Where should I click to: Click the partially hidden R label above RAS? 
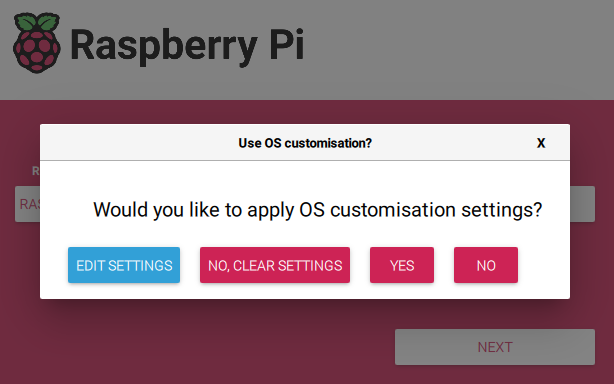35,171
